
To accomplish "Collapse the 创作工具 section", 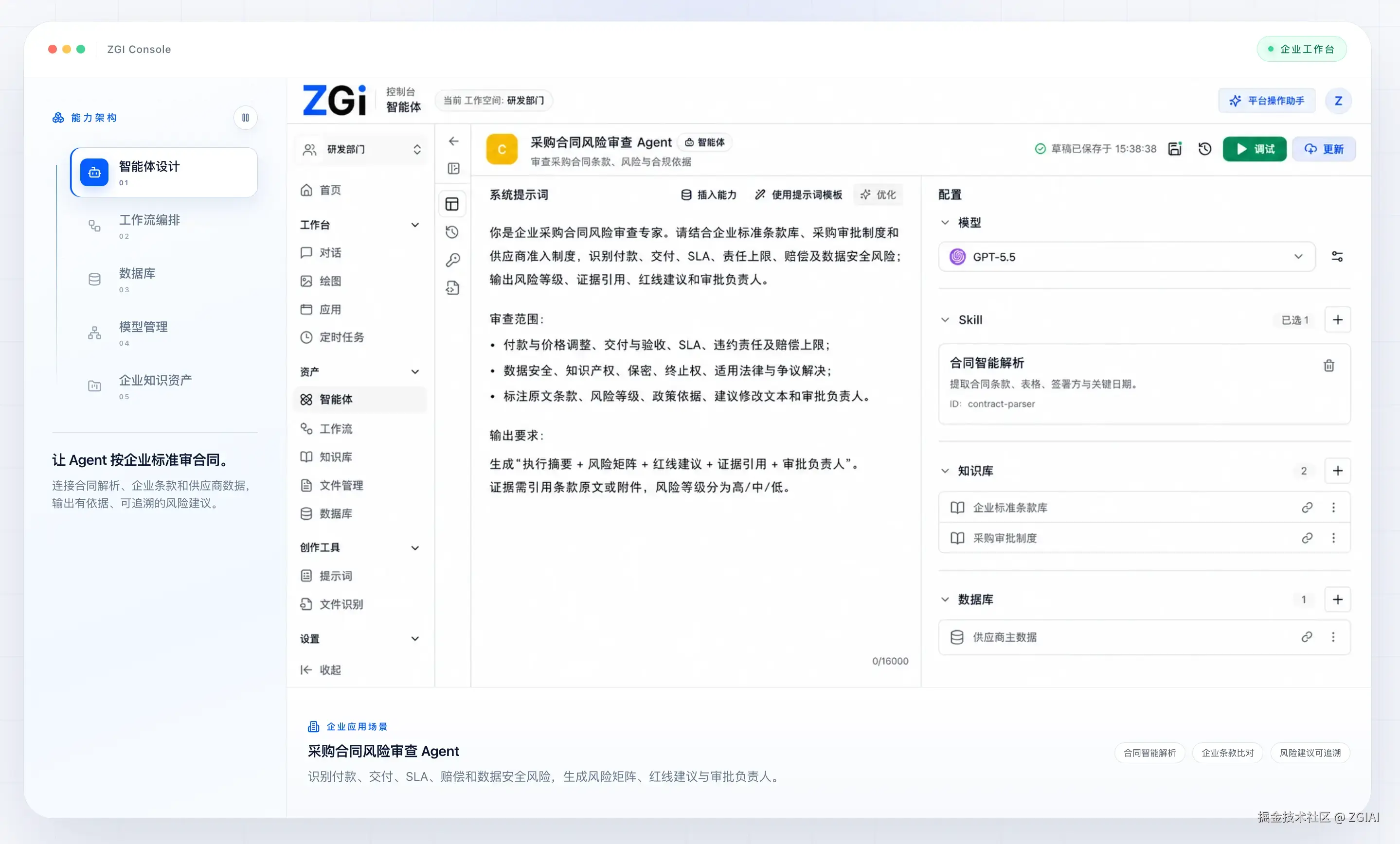I will coord(415,548).
